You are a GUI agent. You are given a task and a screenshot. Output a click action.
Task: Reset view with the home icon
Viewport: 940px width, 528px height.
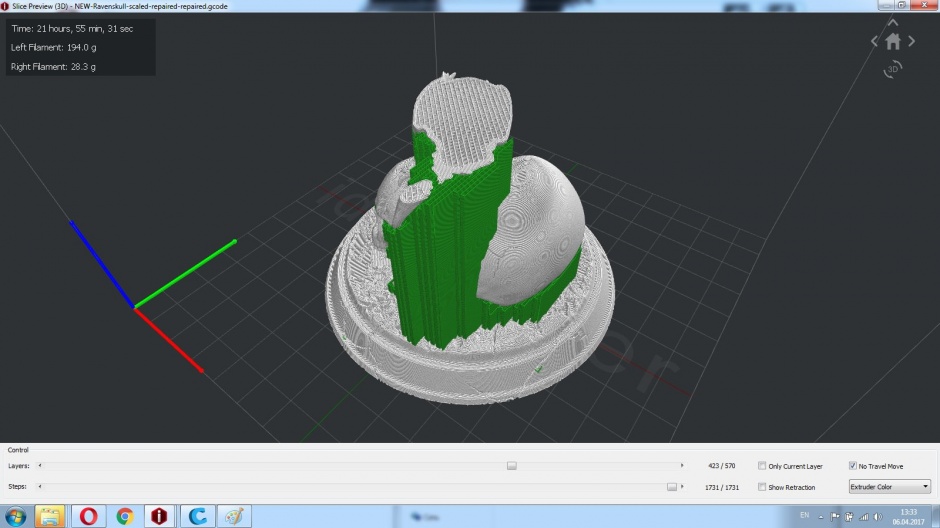[x=893, y=41]
